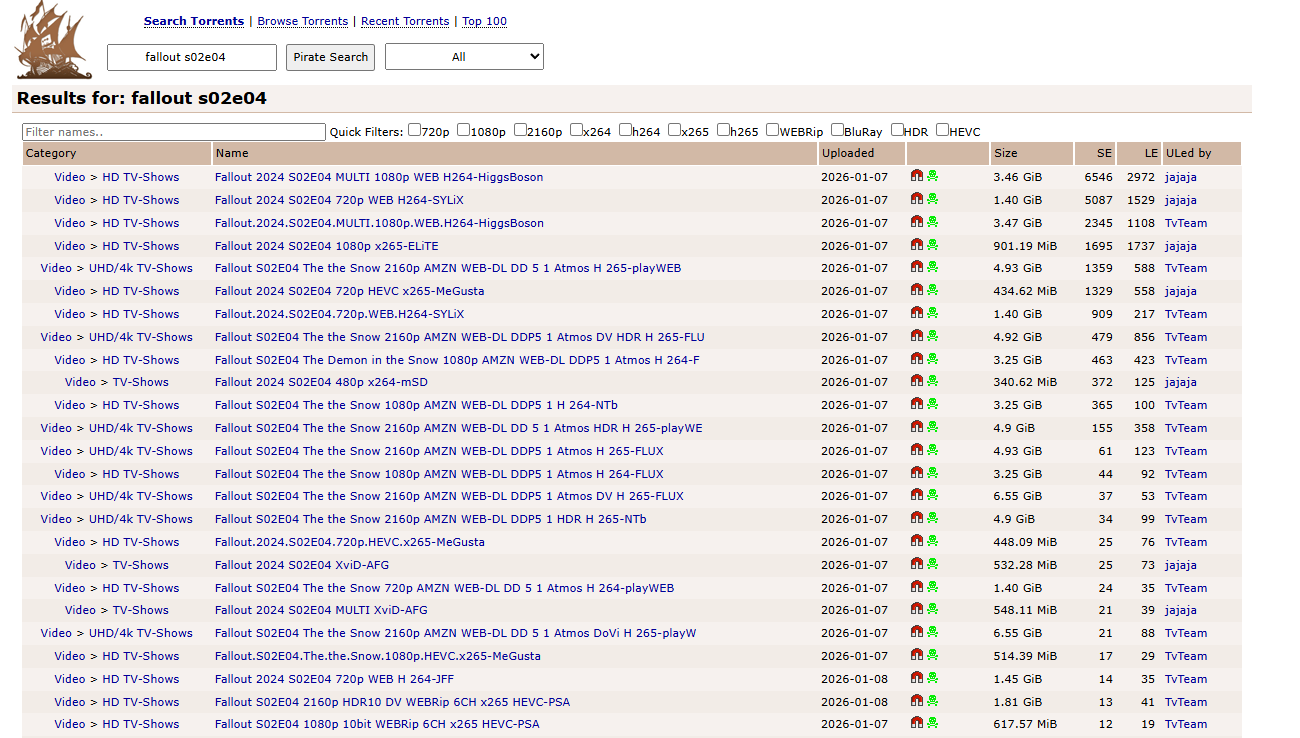Go to Search Torrents
Image resolution: width=1300 pixels, height=738 pixels.
pos(194,21)
